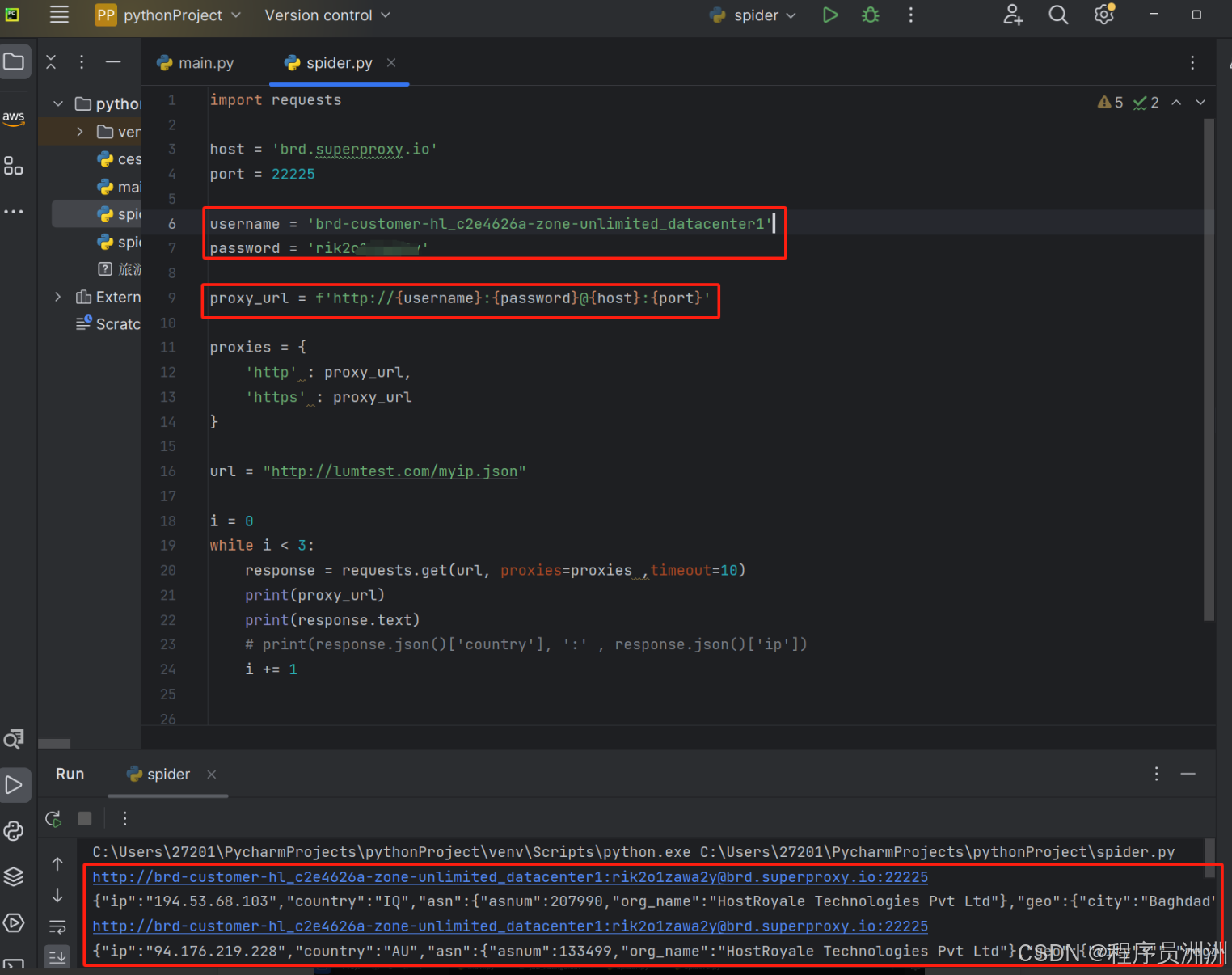Open Project panel options menu
1232x975 pixels.
click(x=82, y=62)
